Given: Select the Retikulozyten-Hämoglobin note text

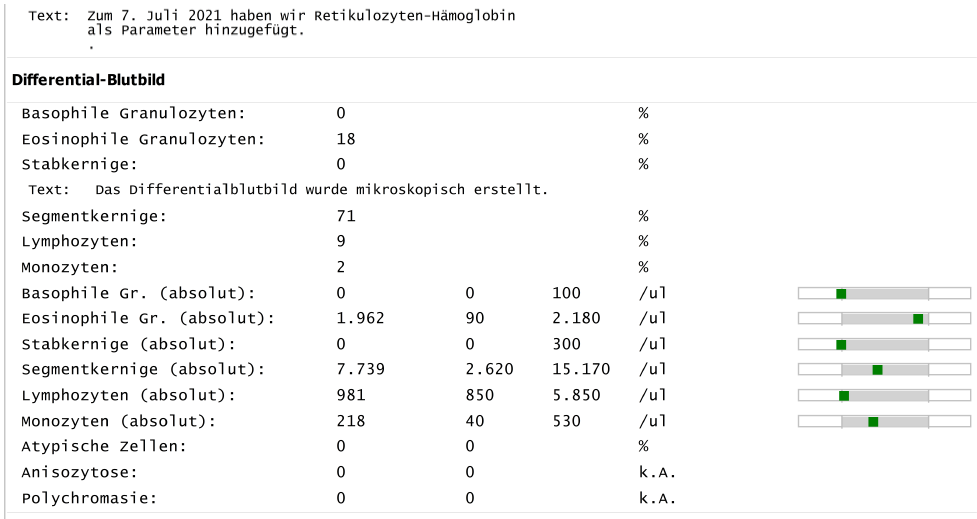Looking at the screenshot, I should pyautogui.click(x=301, y=23).
